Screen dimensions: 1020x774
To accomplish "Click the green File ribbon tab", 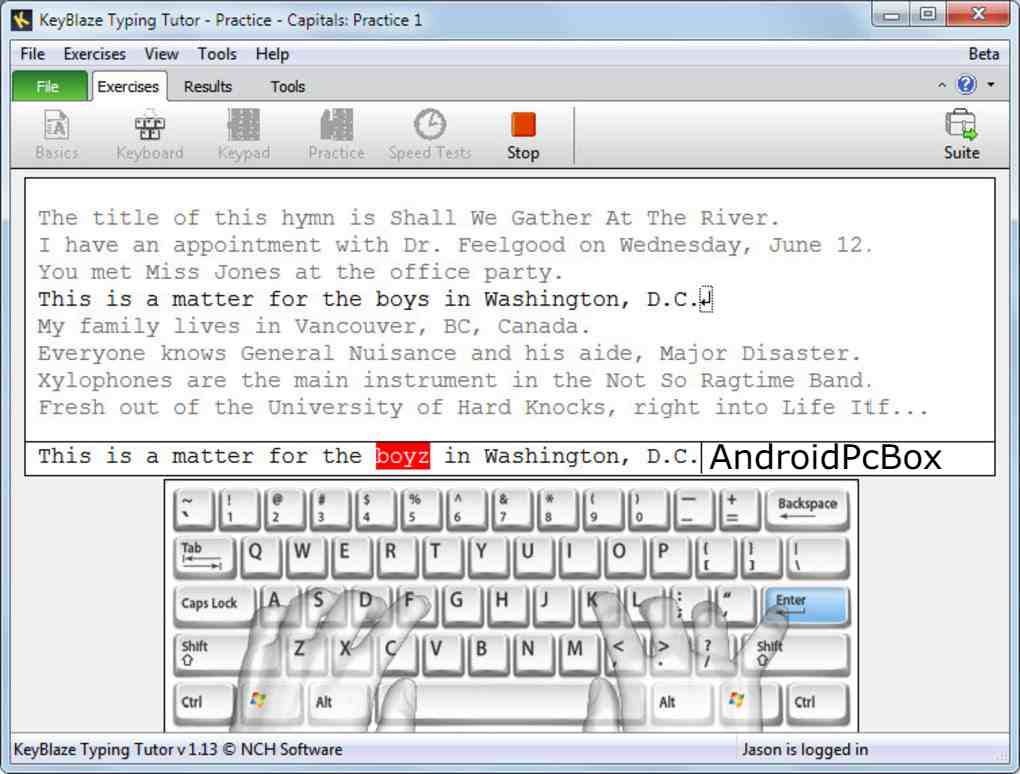I will click(49, 87).
